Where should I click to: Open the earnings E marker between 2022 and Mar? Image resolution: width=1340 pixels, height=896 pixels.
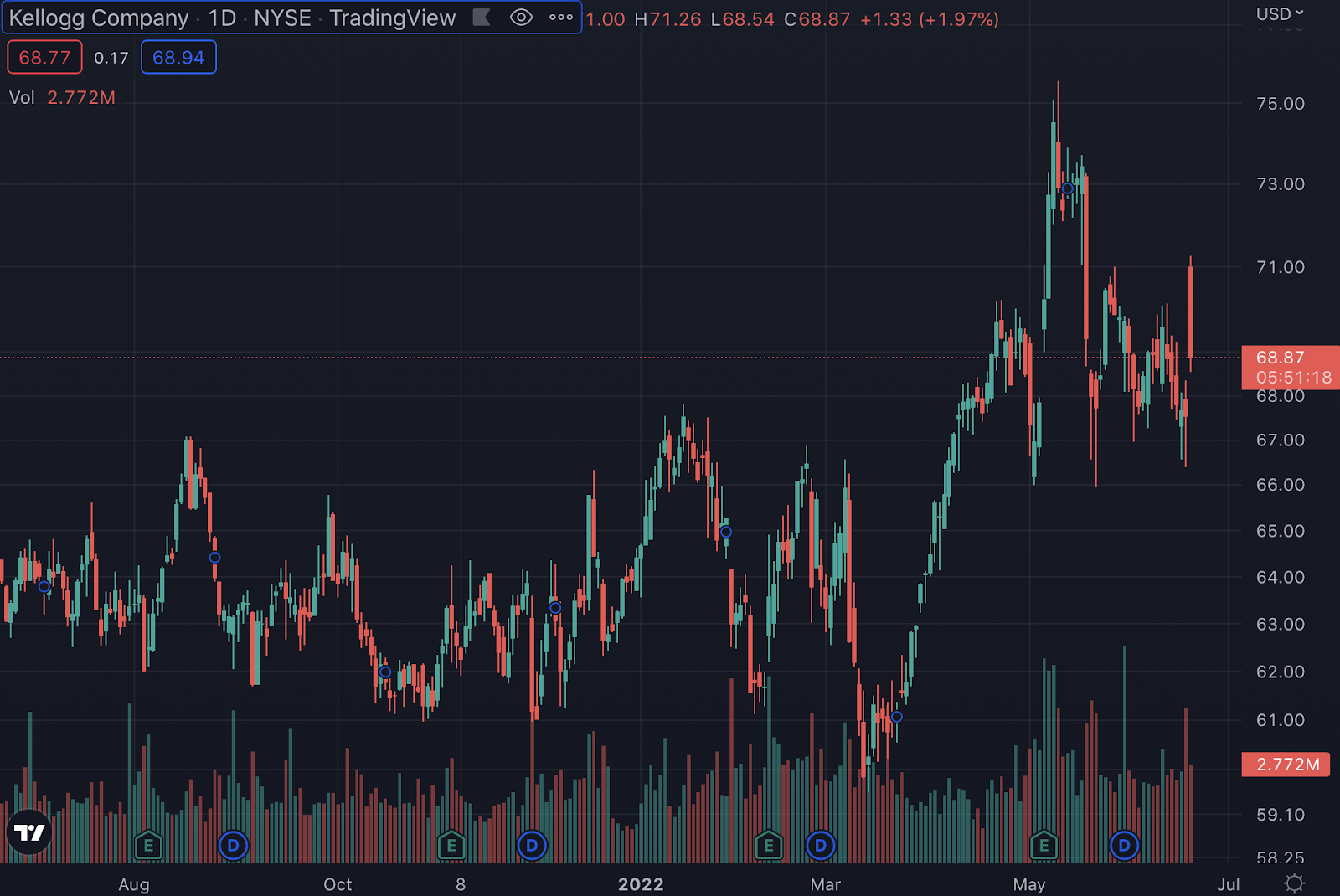[769, 846]
